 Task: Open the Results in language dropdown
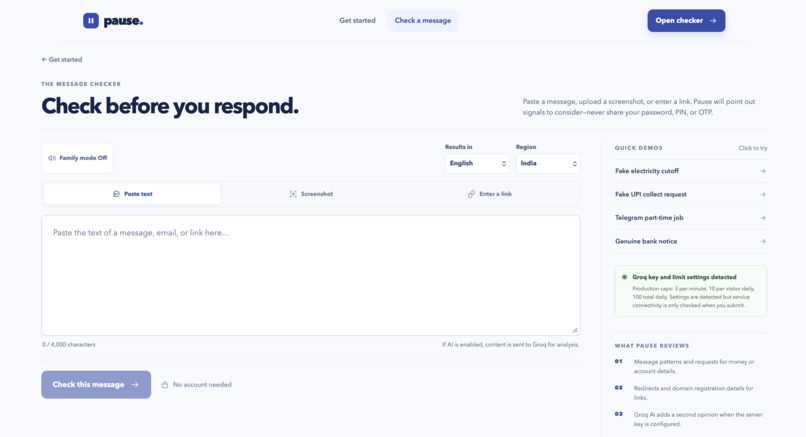pos(477,163)
